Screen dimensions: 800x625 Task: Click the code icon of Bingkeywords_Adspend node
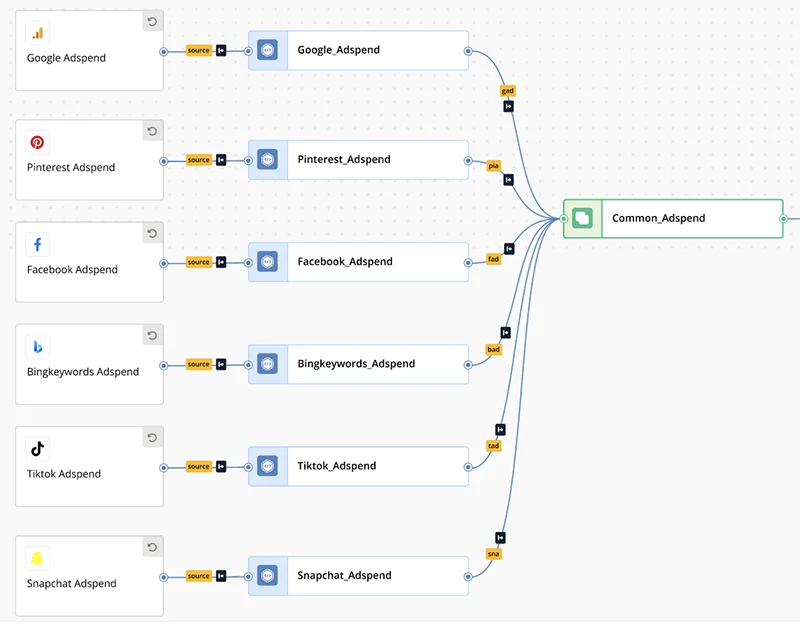pos(267,364)
